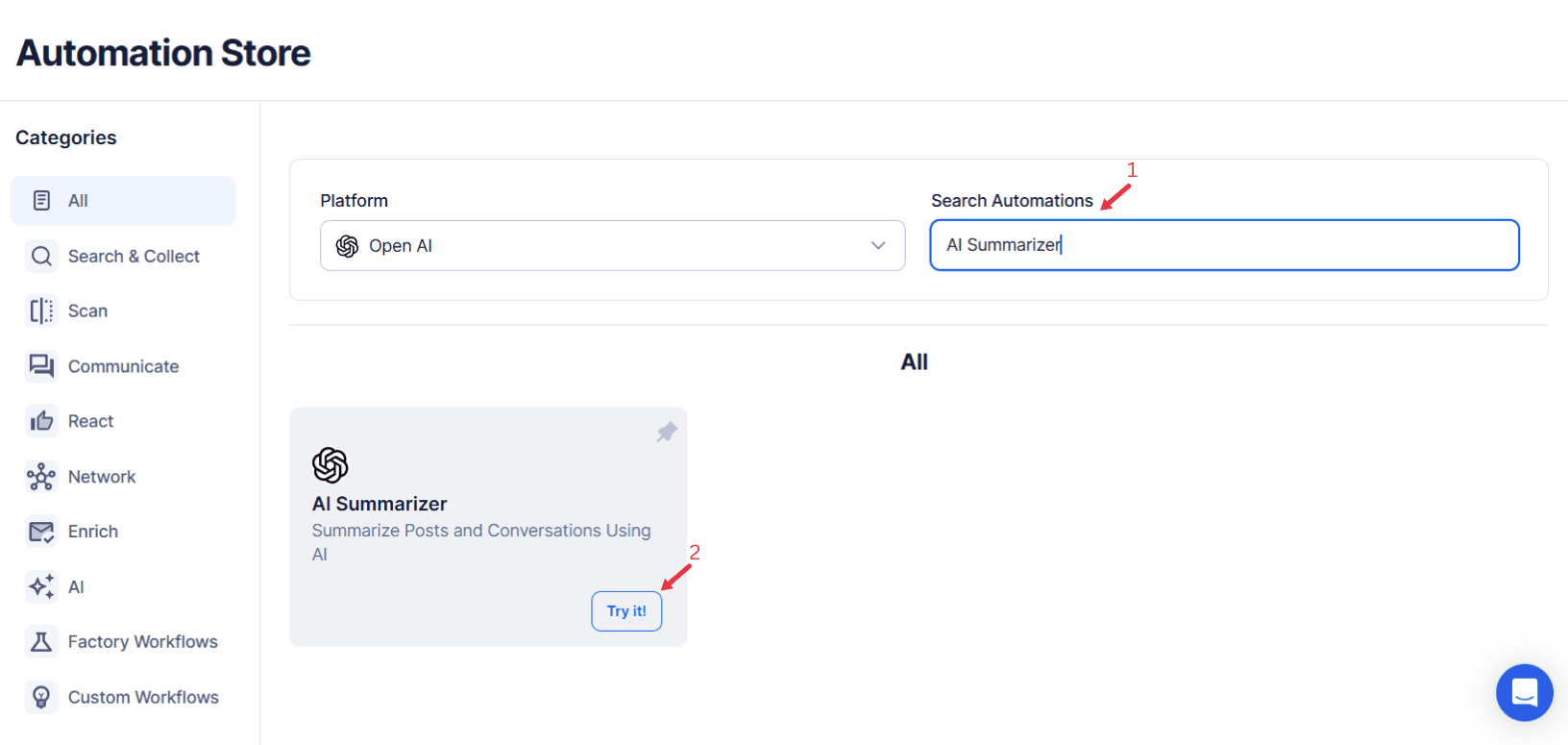Viewport: 1568px width, 745px height.
Task: Click the Try it! button
Action: pyautogui.click(x=626, y=610)
